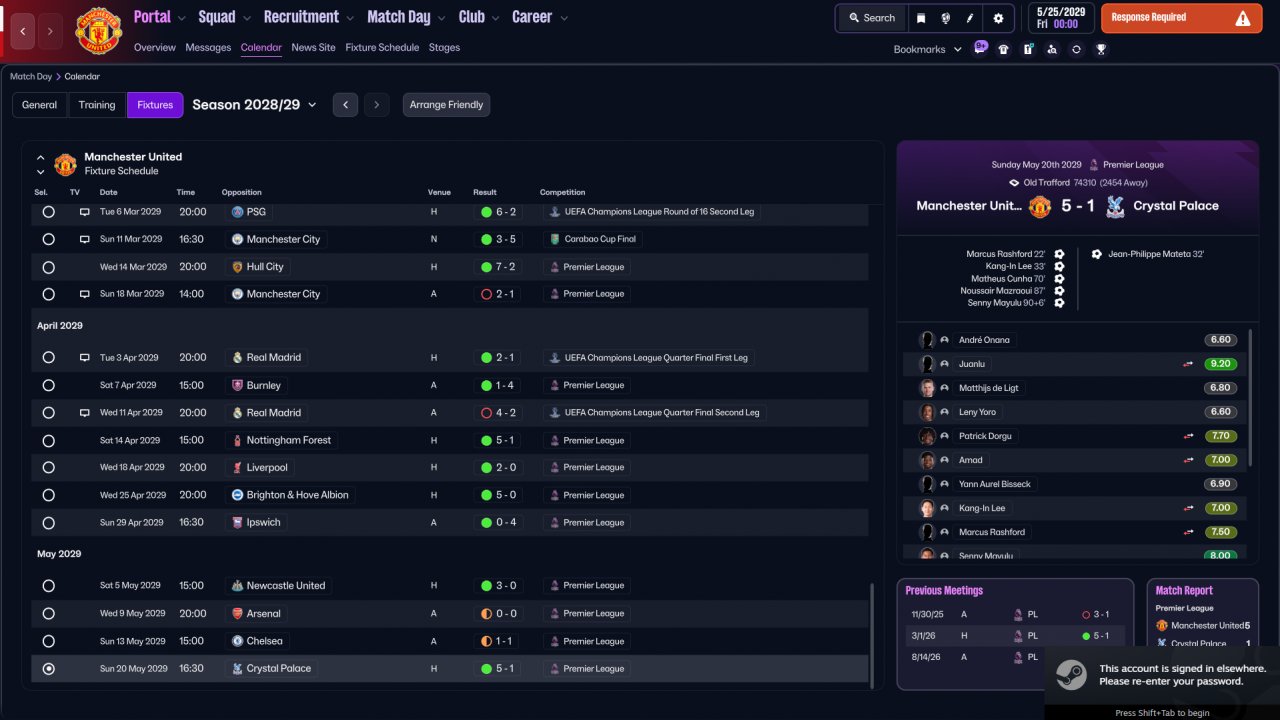Image resolution: width=1280 pixels, height=720 pixels.
Task: Open the Messages sub-tab
Action: coord(208,47)
